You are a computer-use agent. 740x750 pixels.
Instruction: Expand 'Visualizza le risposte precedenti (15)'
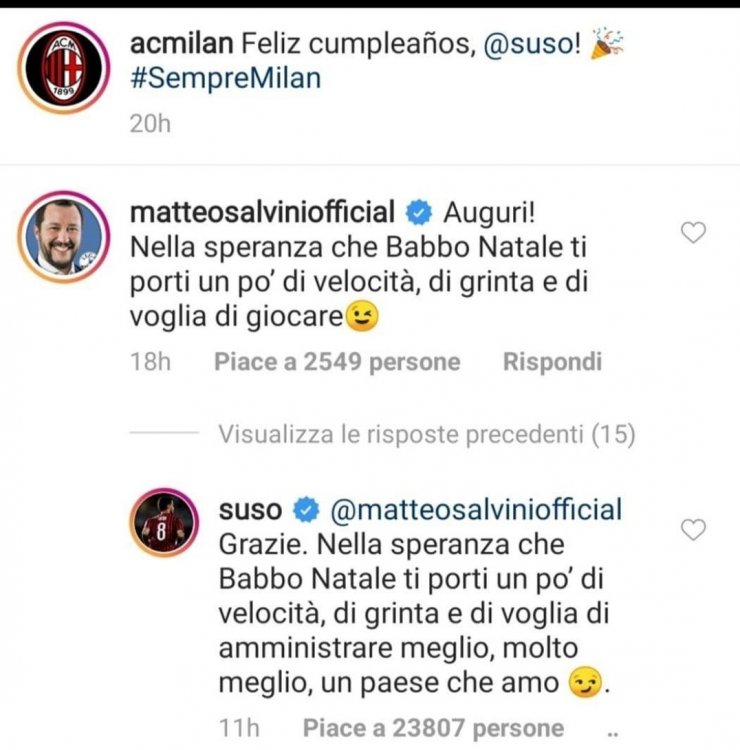tap(426, 435)
